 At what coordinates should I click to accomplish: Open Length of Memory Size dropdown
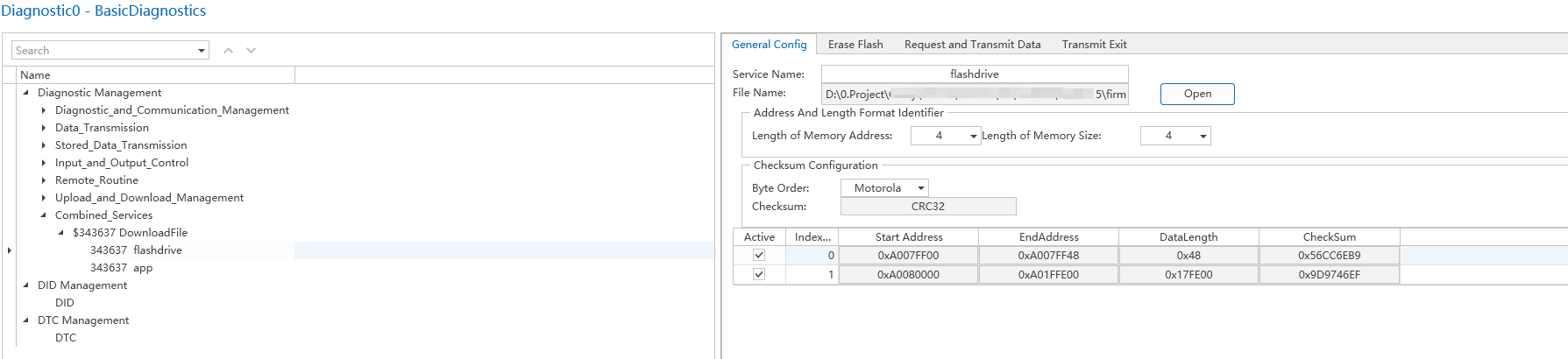pos(1203,137)
